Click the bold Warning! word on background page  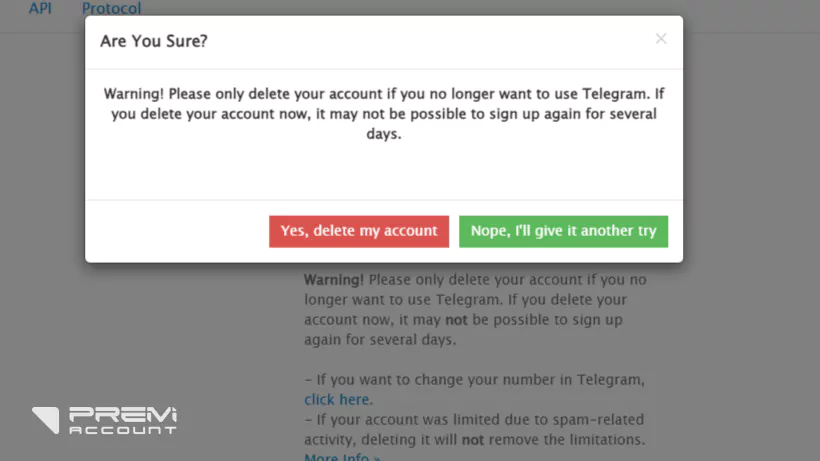(x=333, y=280)
